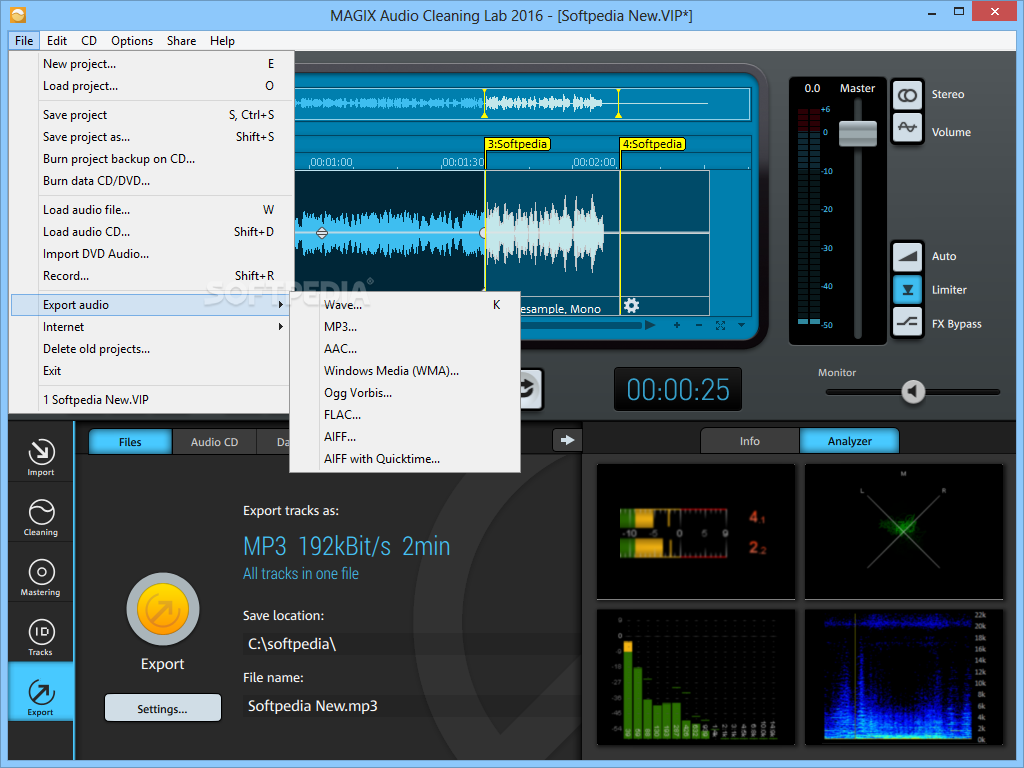The image size is (1024, 768).
Task: Click the track settings gear icon
Action: point(631,305)
